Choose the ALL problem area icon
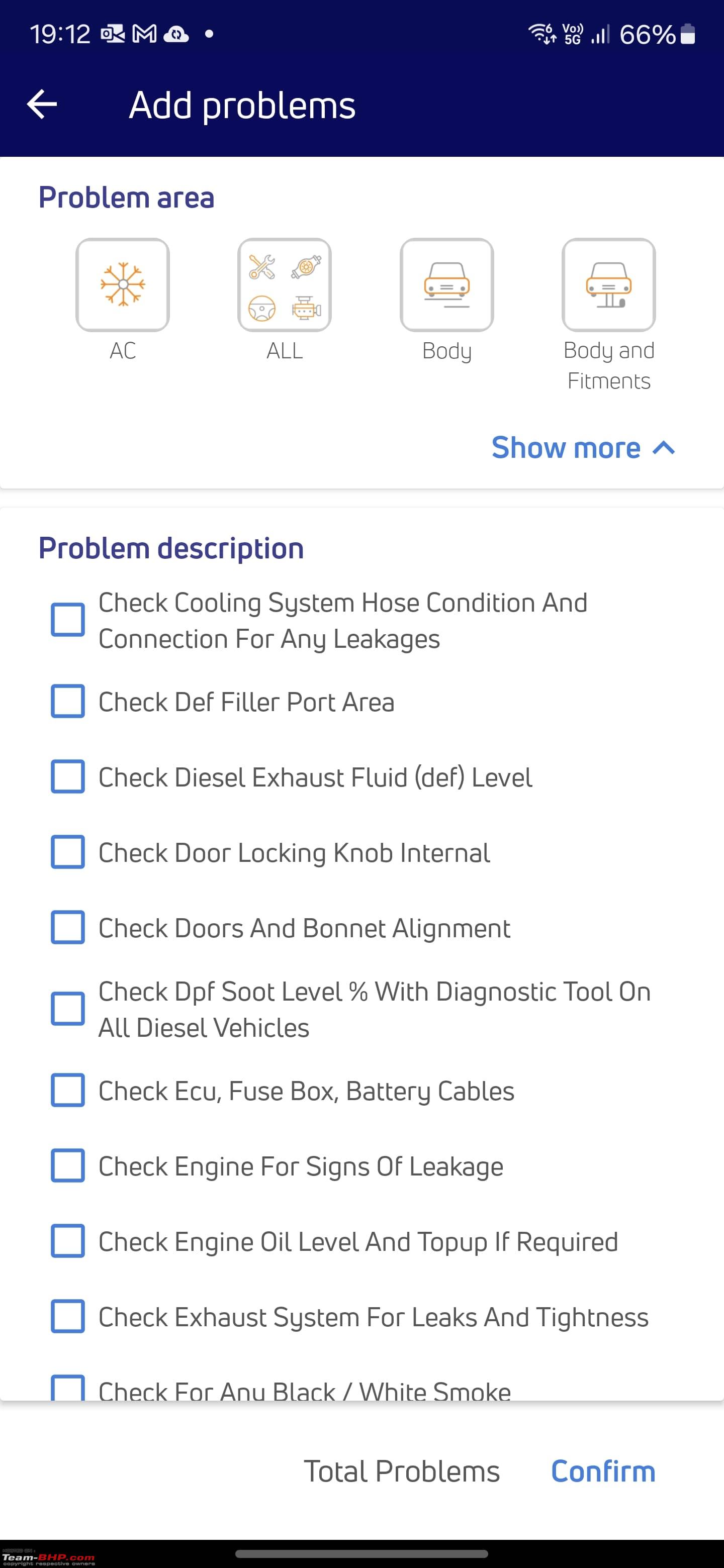 285,284
